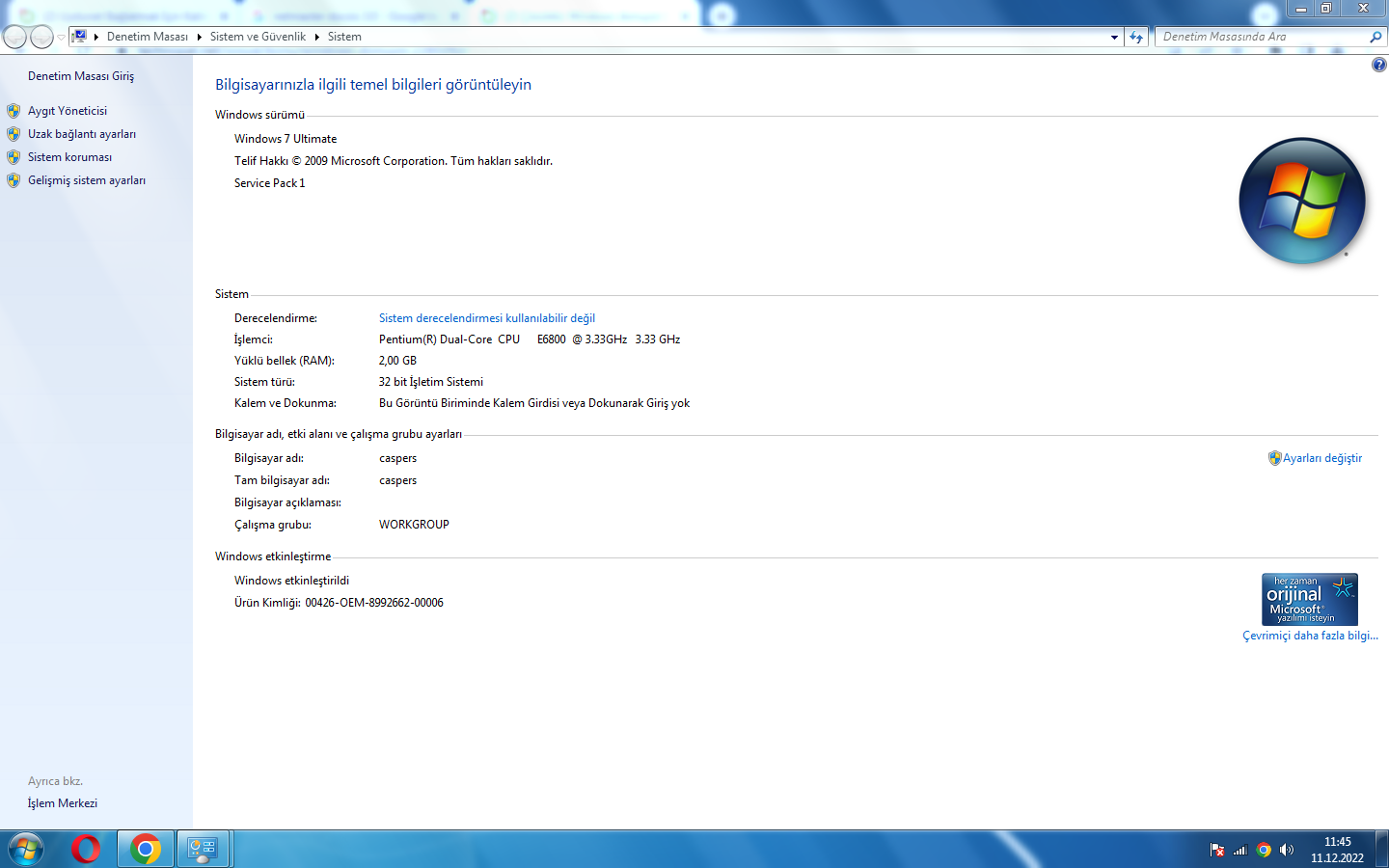Click the caspers value beside Tam bilgisayar adı
1389x868 pixels.
point(398,480)
